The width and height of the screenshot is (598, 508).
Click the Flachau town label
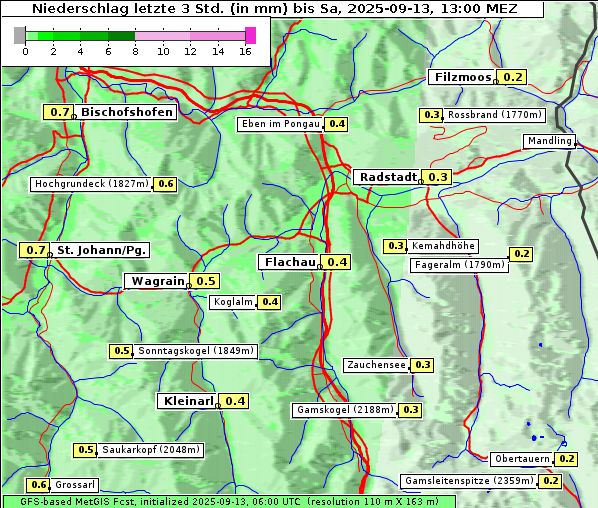tap(289, 262)
